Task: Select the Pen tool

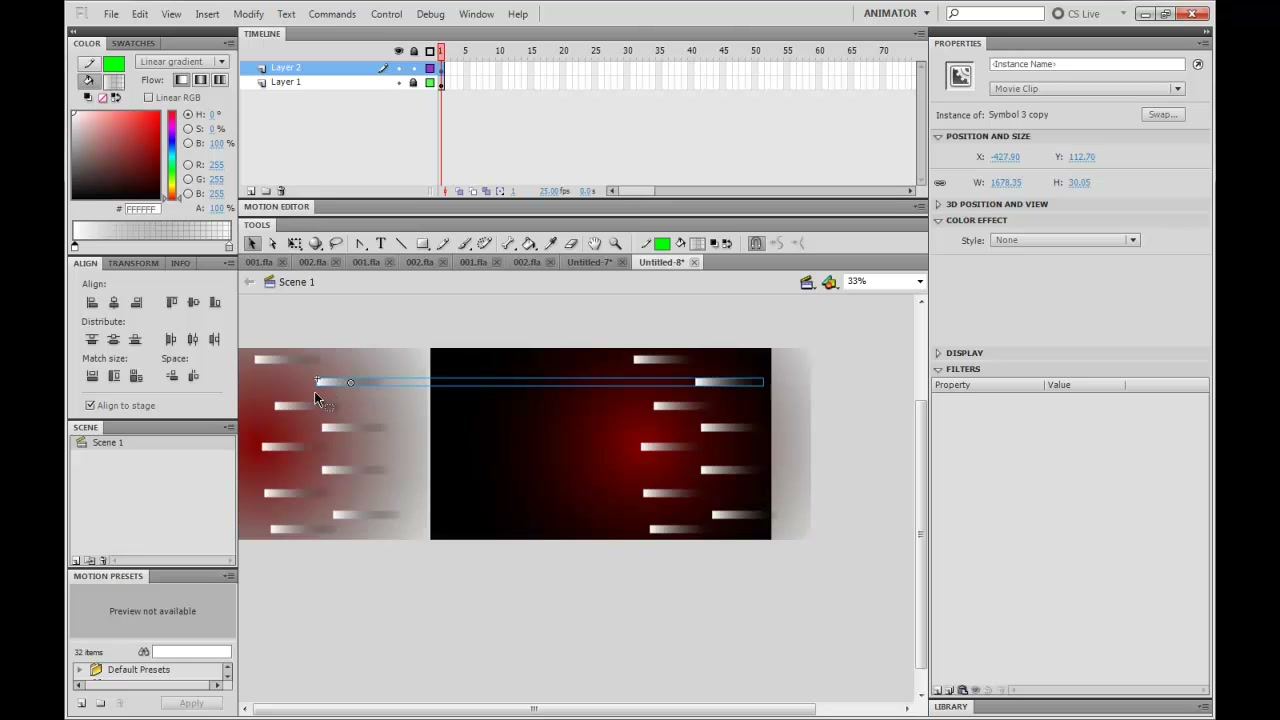Action: coord(360,243)
